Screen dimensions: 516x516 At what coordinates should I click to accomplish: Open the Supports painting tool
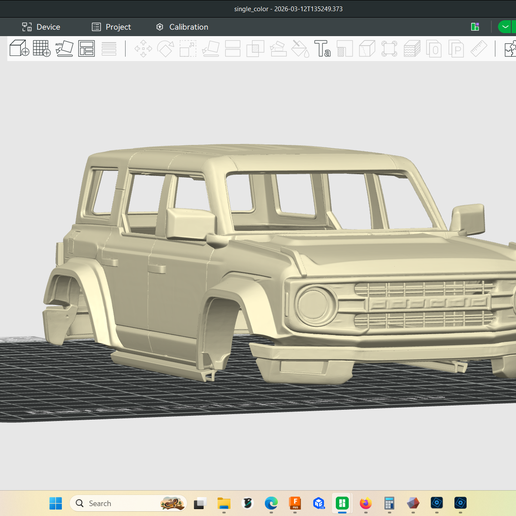[x=278, y=49]
